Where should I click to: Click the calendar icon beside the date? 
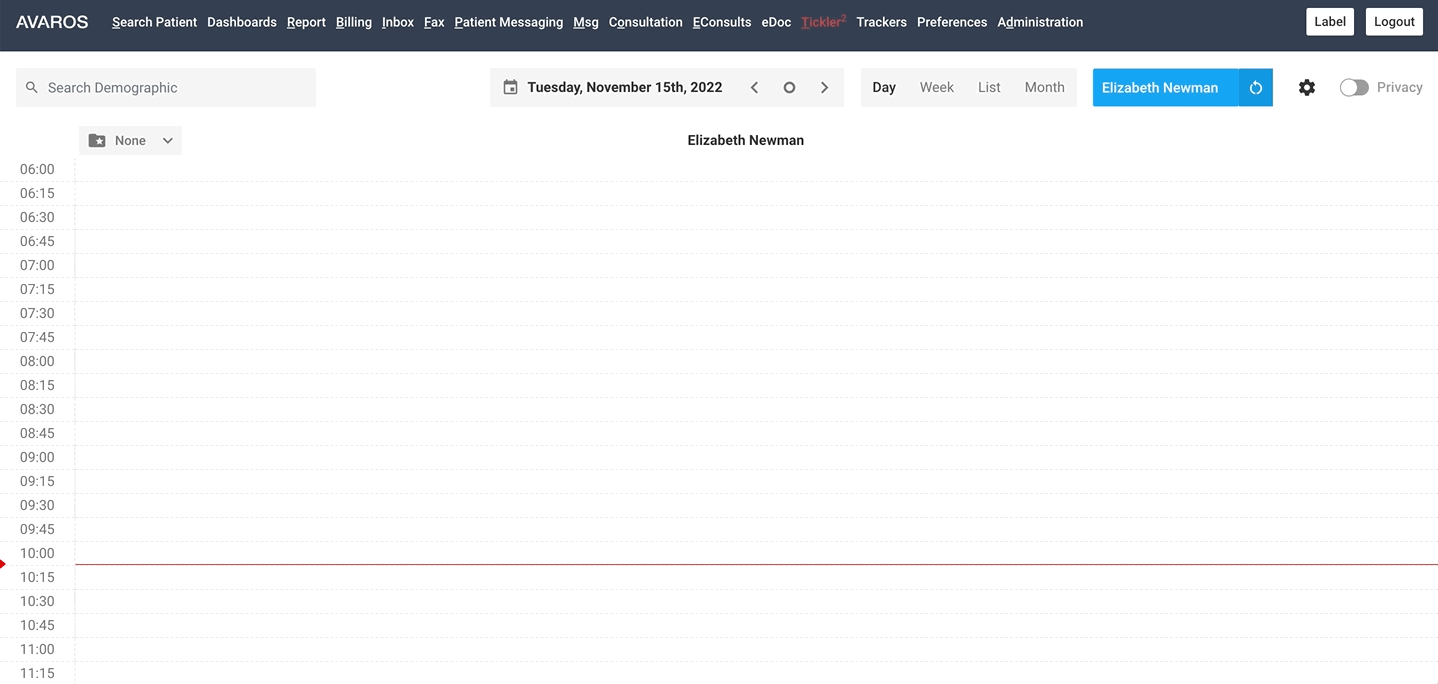[511, 87]
